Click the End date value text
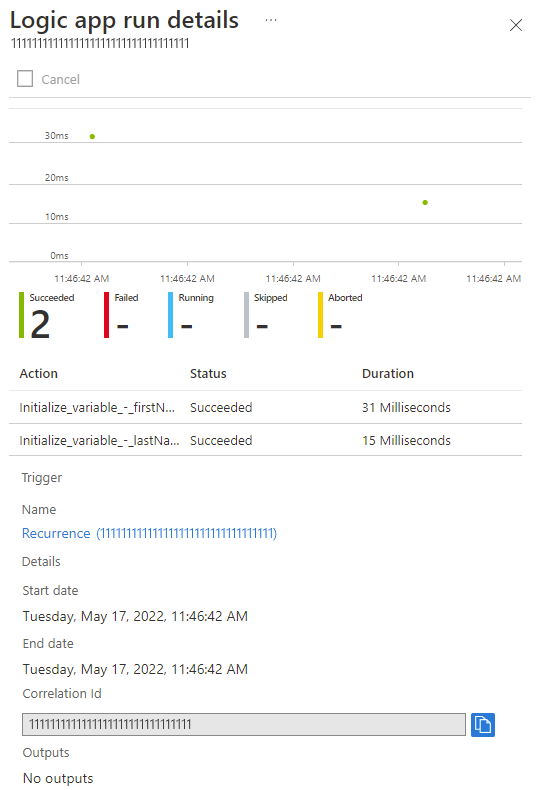The width and height of the screenshot is (550, 790). pyautogui.click(x=135, y=669)
